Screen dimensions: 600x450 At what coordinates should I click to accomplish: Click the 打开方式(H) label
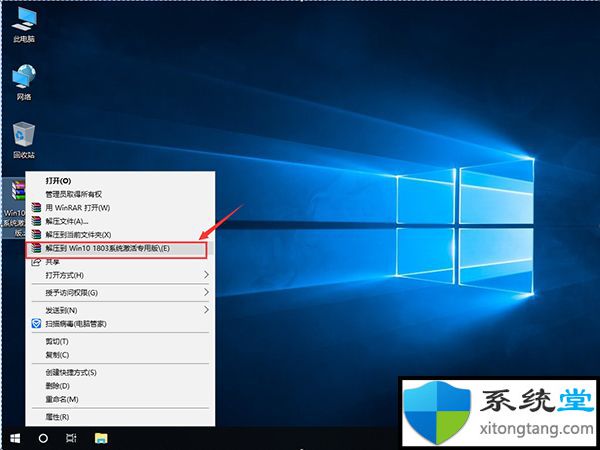[x=64, y=275]
